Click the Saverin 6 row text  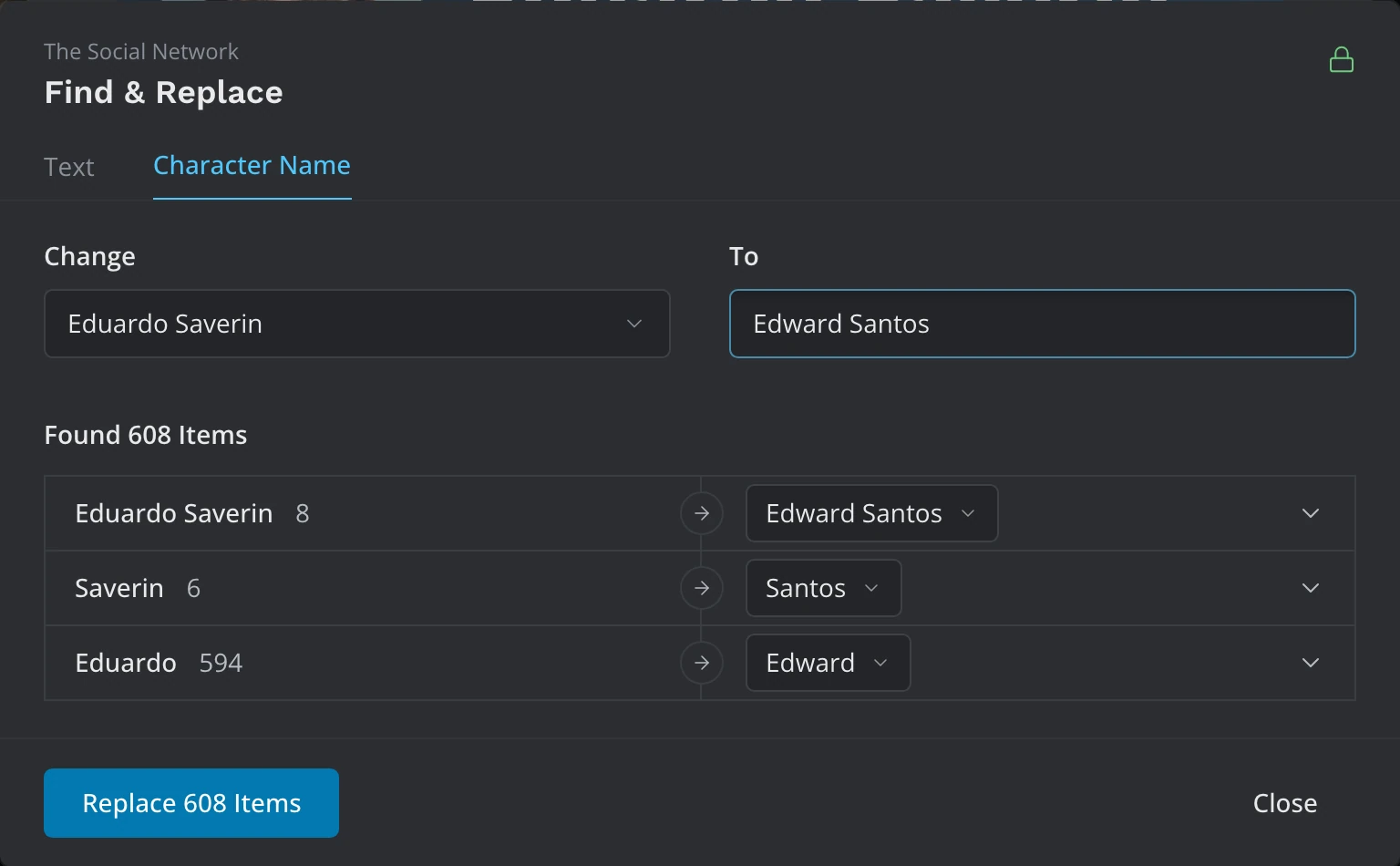(138, 588)
